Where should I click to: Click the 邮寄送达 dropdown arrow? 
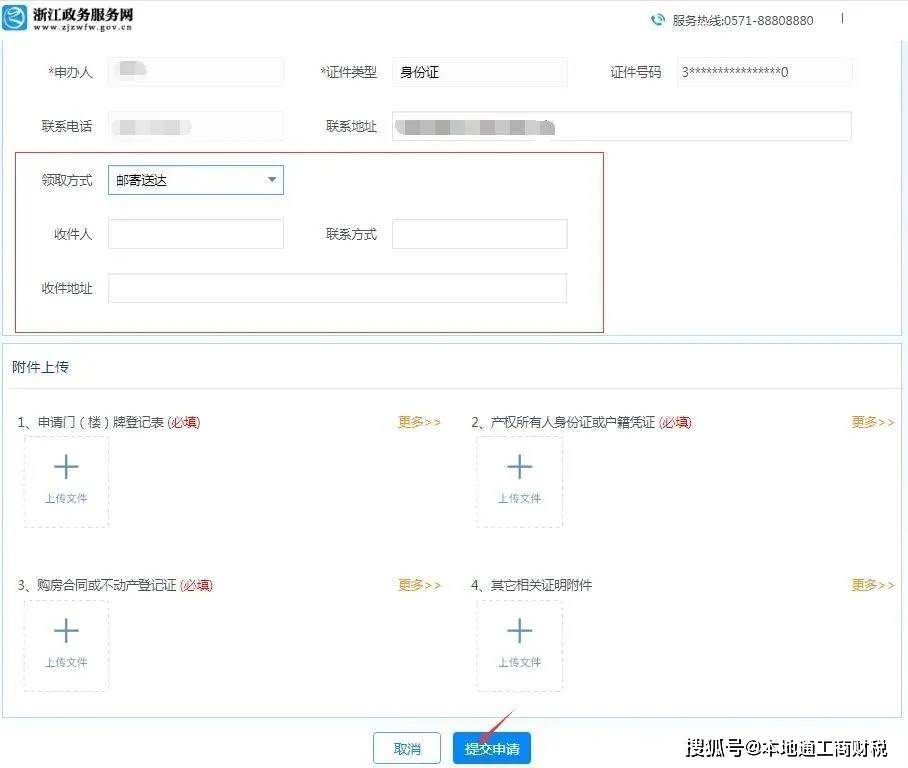(271, 180)
